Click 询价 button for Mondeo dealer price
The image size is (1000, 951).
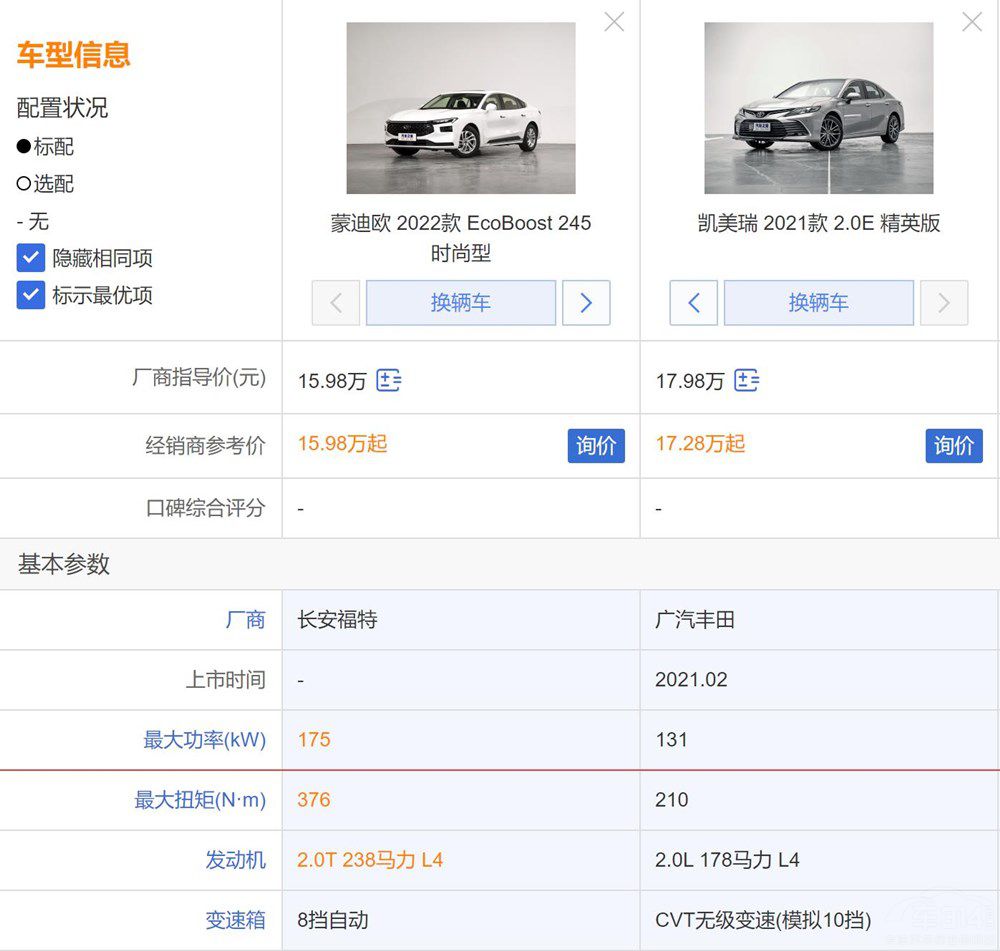[596, 446]
